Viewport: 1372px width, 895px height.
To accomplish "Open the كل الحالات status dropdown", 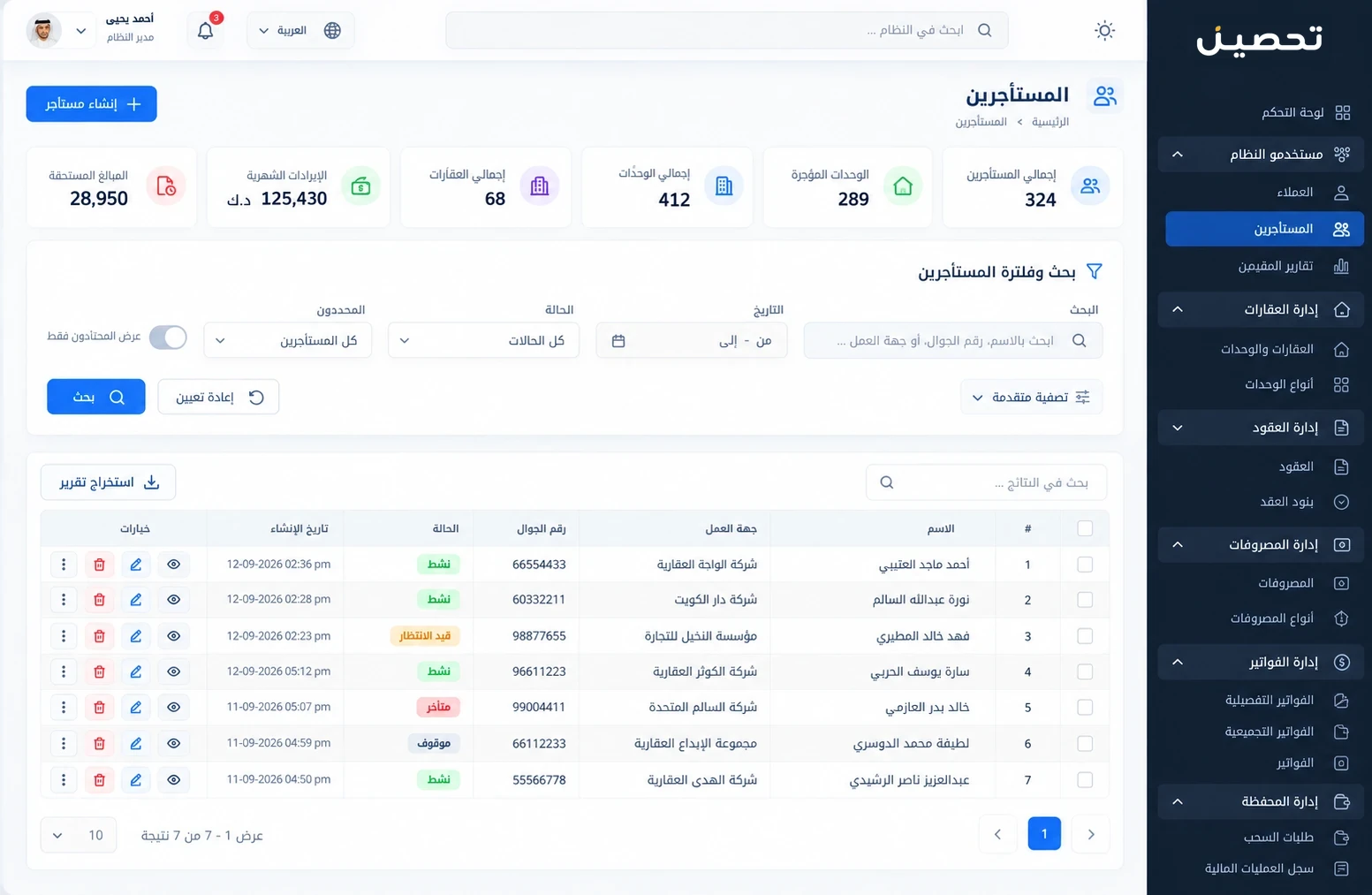I will (483, 340).
